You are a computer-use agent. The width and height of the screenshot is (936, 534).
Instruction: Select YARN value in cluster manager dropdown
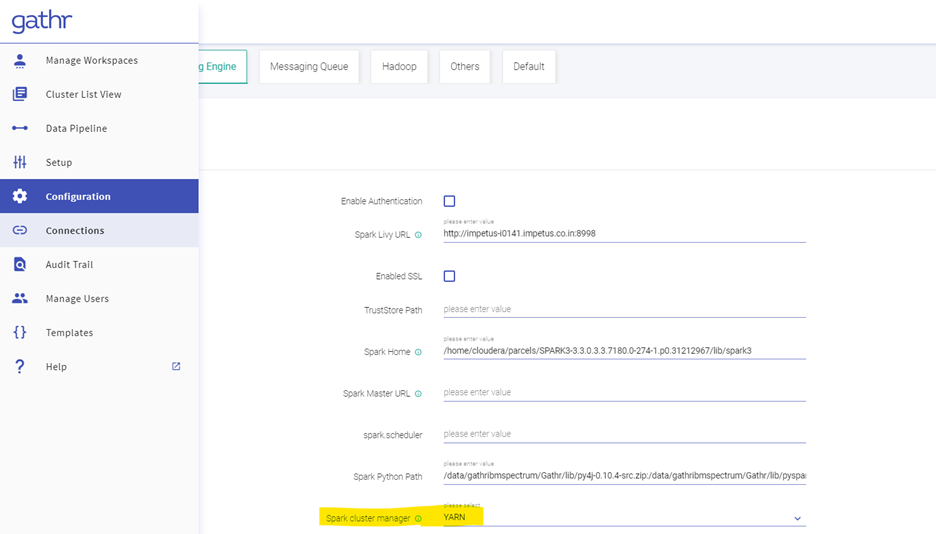(454, 517)
